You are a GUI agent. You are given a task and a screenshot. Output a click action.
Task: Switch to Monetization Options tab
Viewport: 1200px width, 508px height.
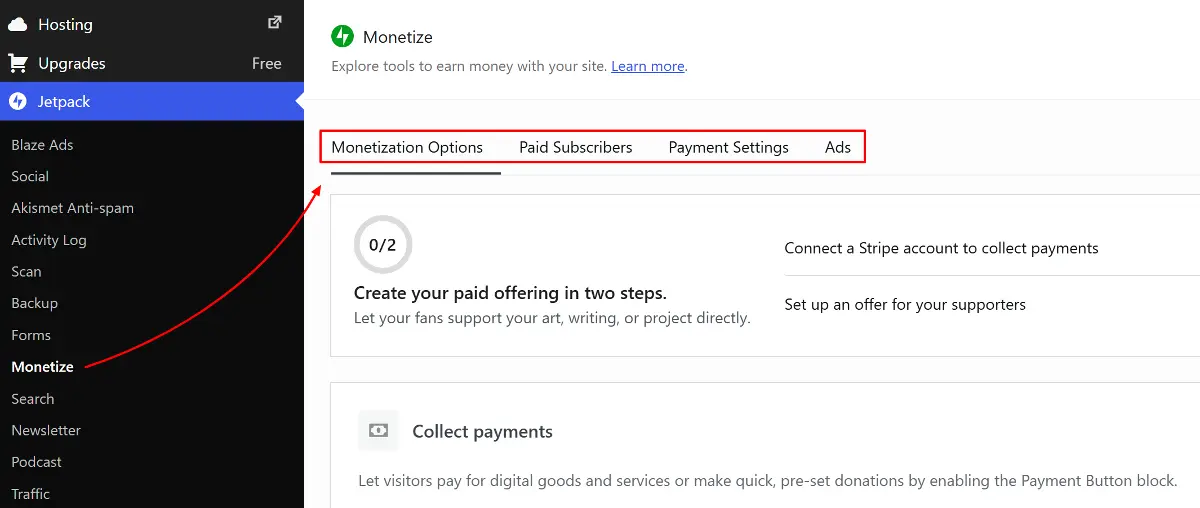click(x=407, y=147)
